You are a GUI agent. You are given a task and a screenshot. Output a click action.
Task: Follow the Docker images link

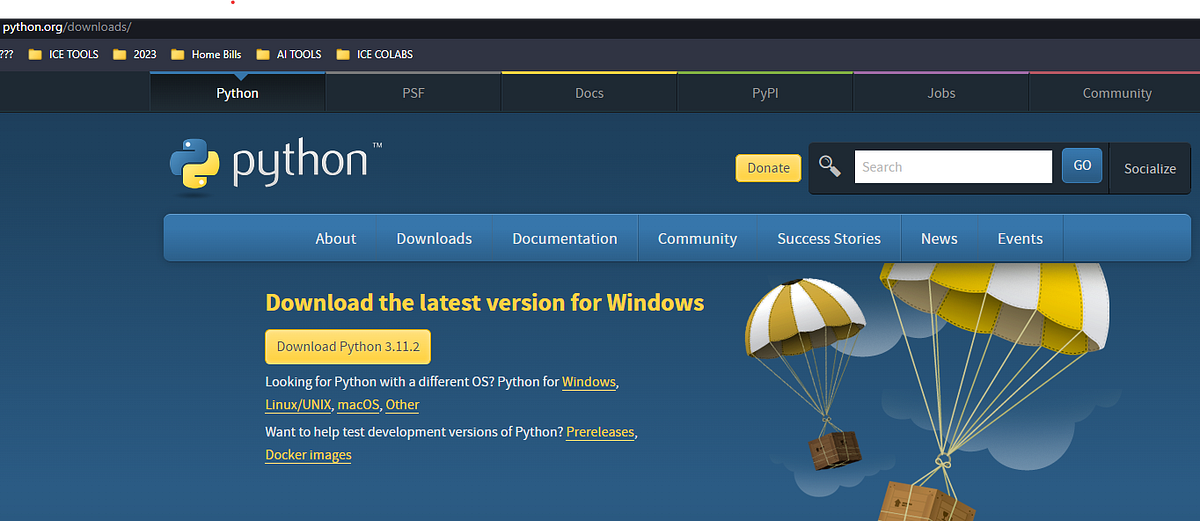(308, 455)
